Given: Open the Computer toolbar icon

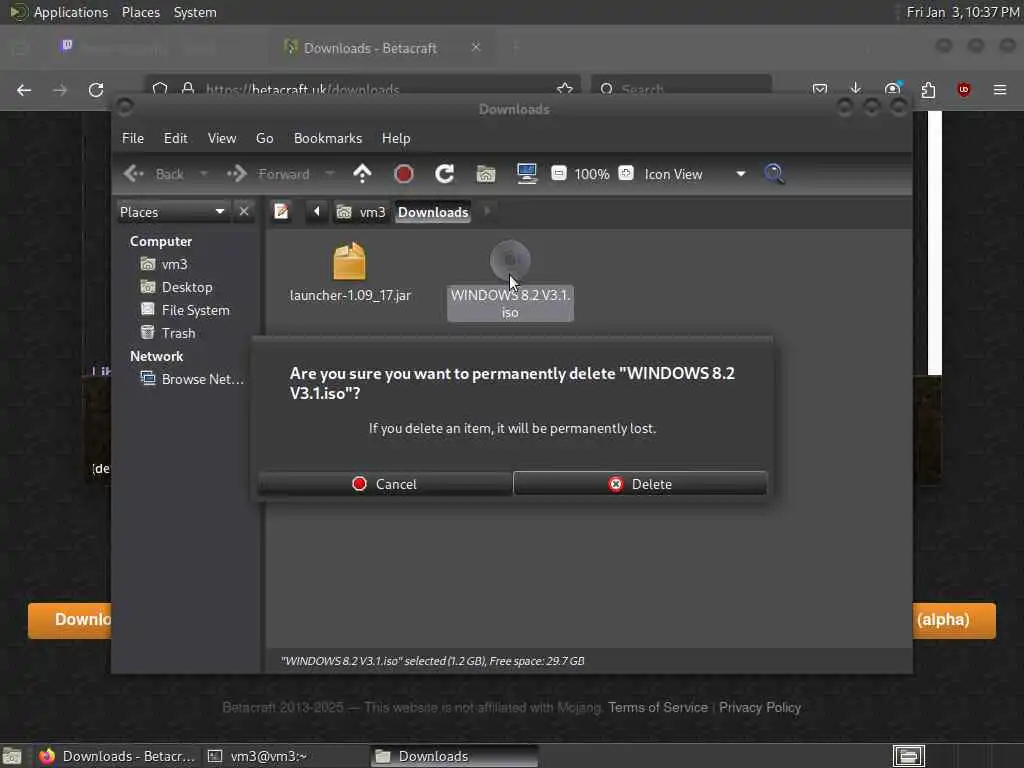Looking at the screenshot, I should (x=527, y=174).
